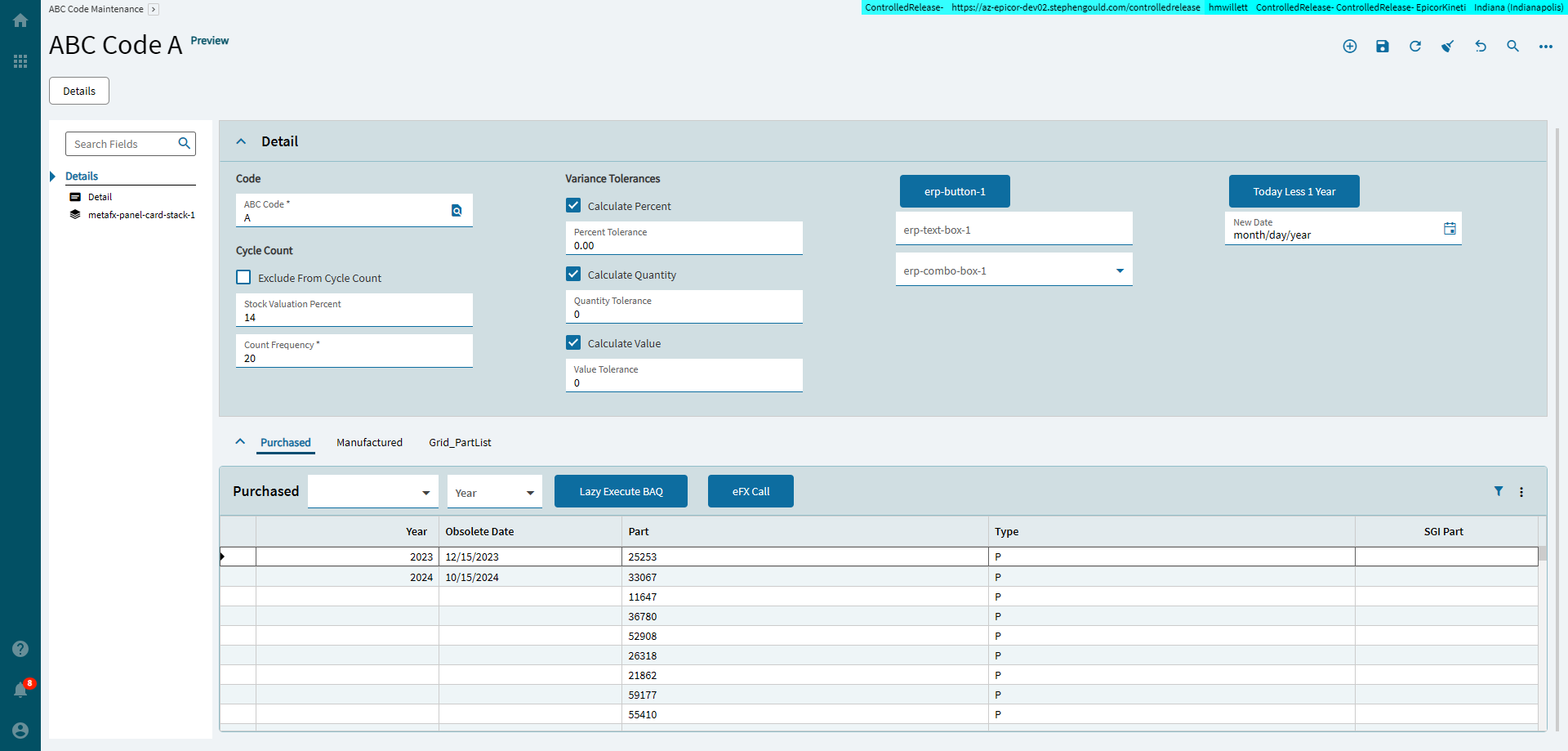Click the Refresh toolbar icon
The height and width of the screenshot is (751, 1568).
1415,47
